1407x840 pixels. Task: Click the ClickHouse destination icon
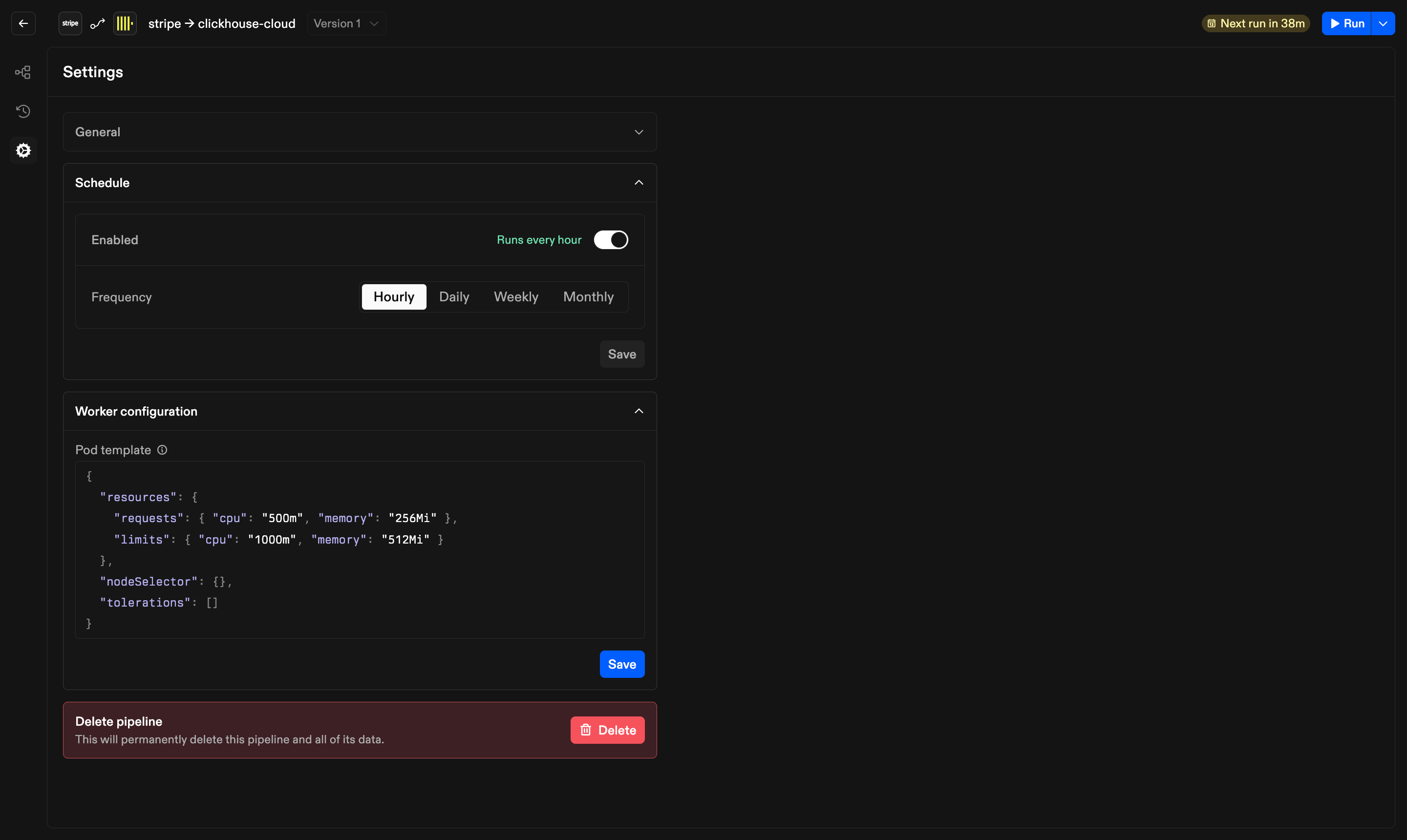(125, 23)
